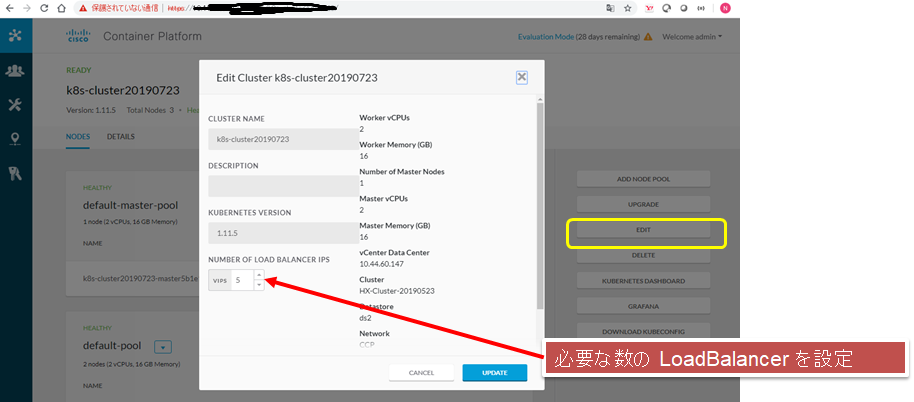The width and height of the screenshot is (914, 402).
Task: Click the k8s-cluster20190723-master node name
Action: 141,278
